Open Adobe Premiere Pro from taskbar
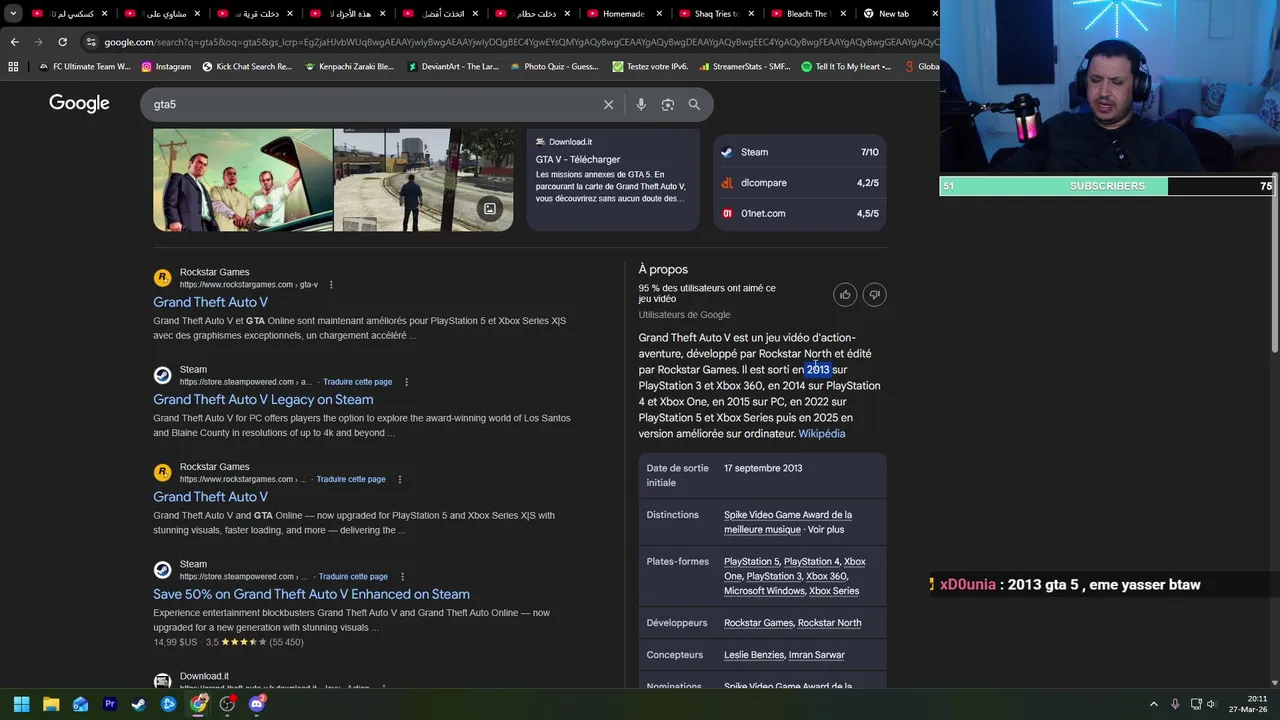Viewport: 1280px width, 720px height. pos(110,704)
